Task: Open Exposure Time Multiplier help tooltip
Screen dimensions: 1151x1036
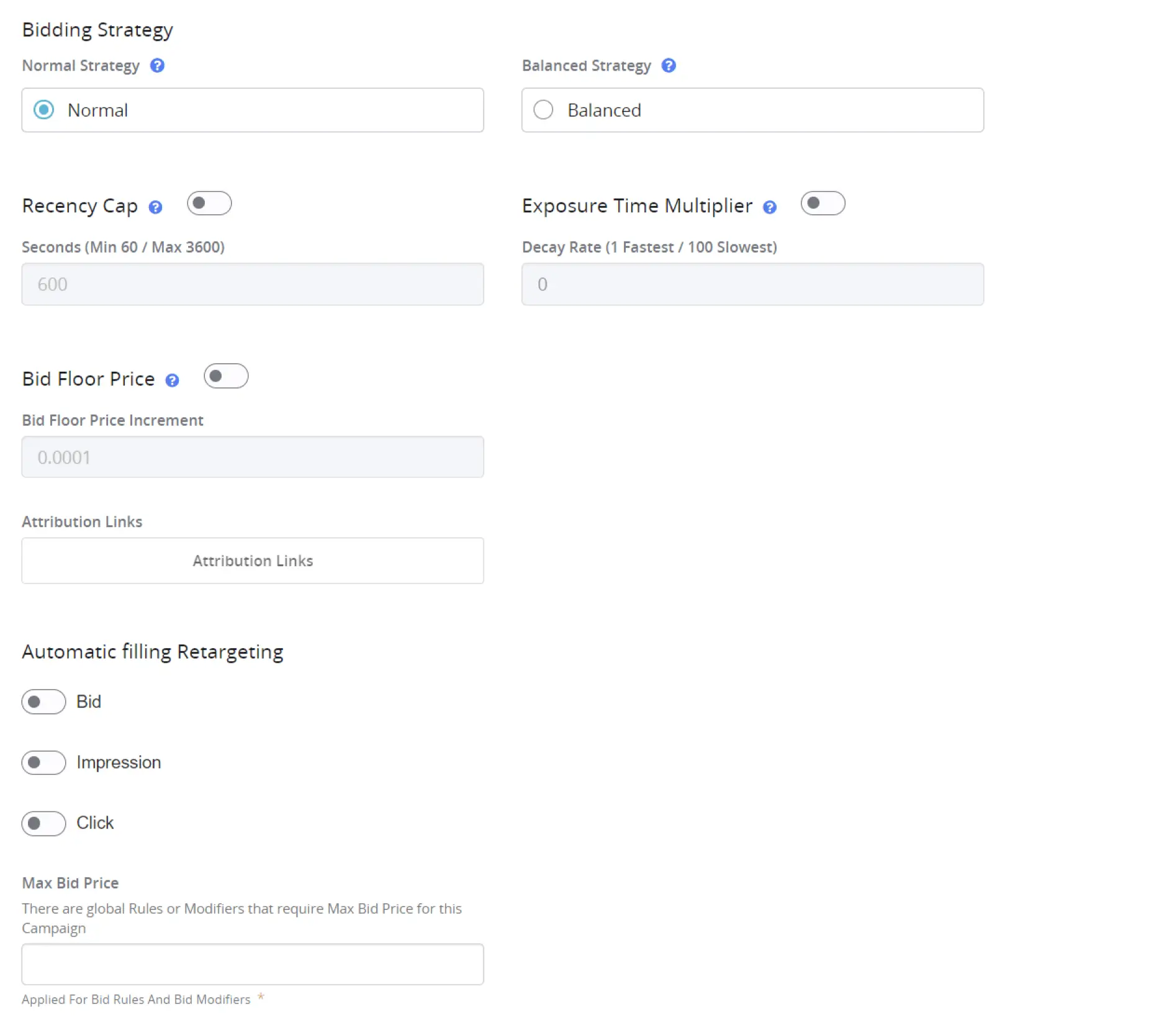Action: [769, 207]
